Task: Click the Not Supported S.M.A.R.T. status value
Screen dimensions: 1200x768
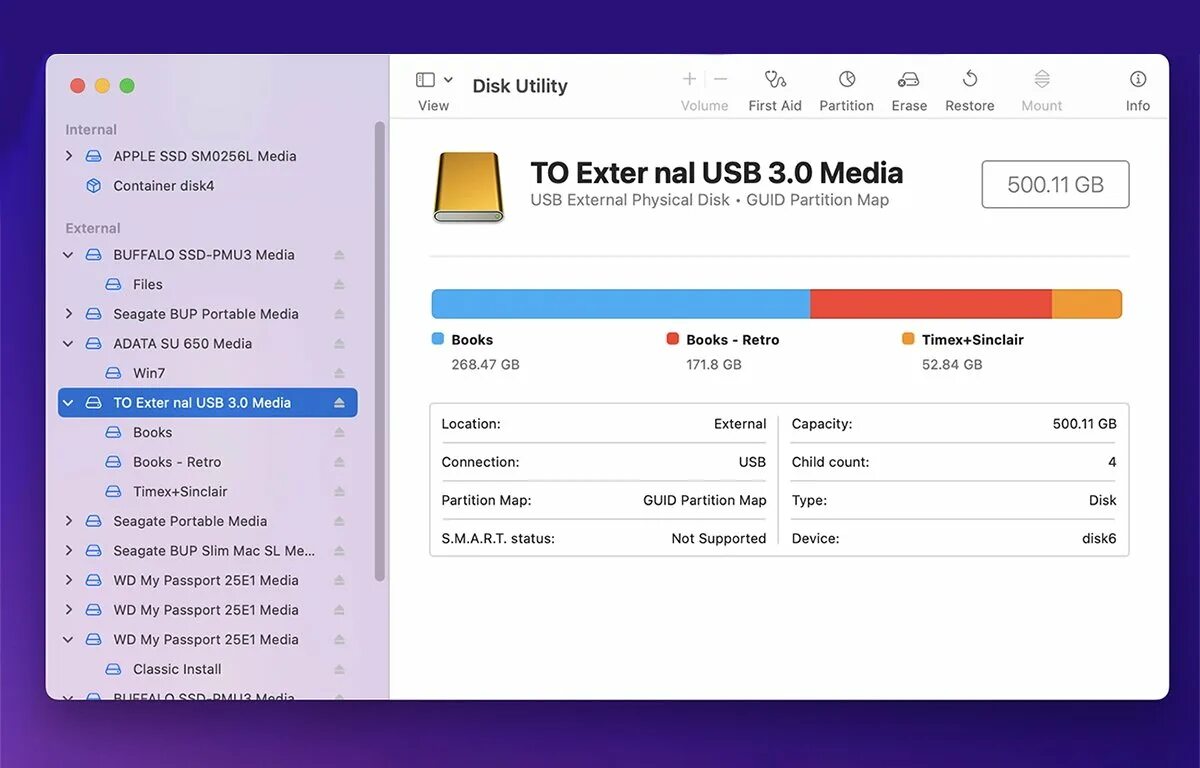Action: [719, 538]
